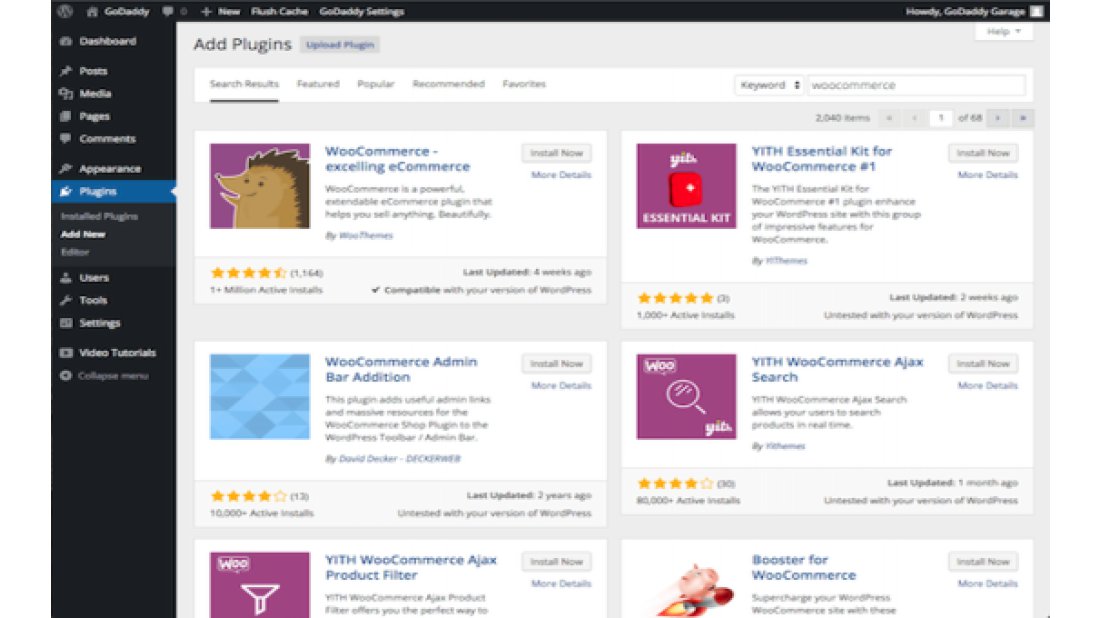Select the Comments speech-bubble icon
The image size is (1100, 618).
(x=65, y=139)
